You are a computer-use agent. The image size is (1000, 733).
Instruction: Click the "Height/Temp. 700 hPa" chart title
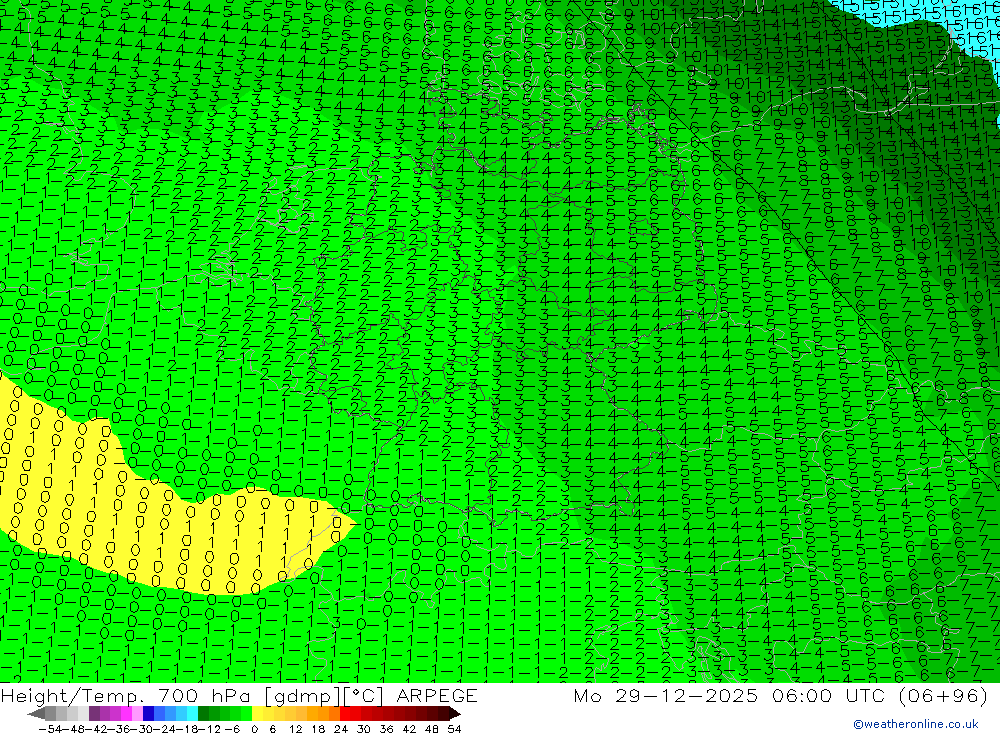[128, 695]
